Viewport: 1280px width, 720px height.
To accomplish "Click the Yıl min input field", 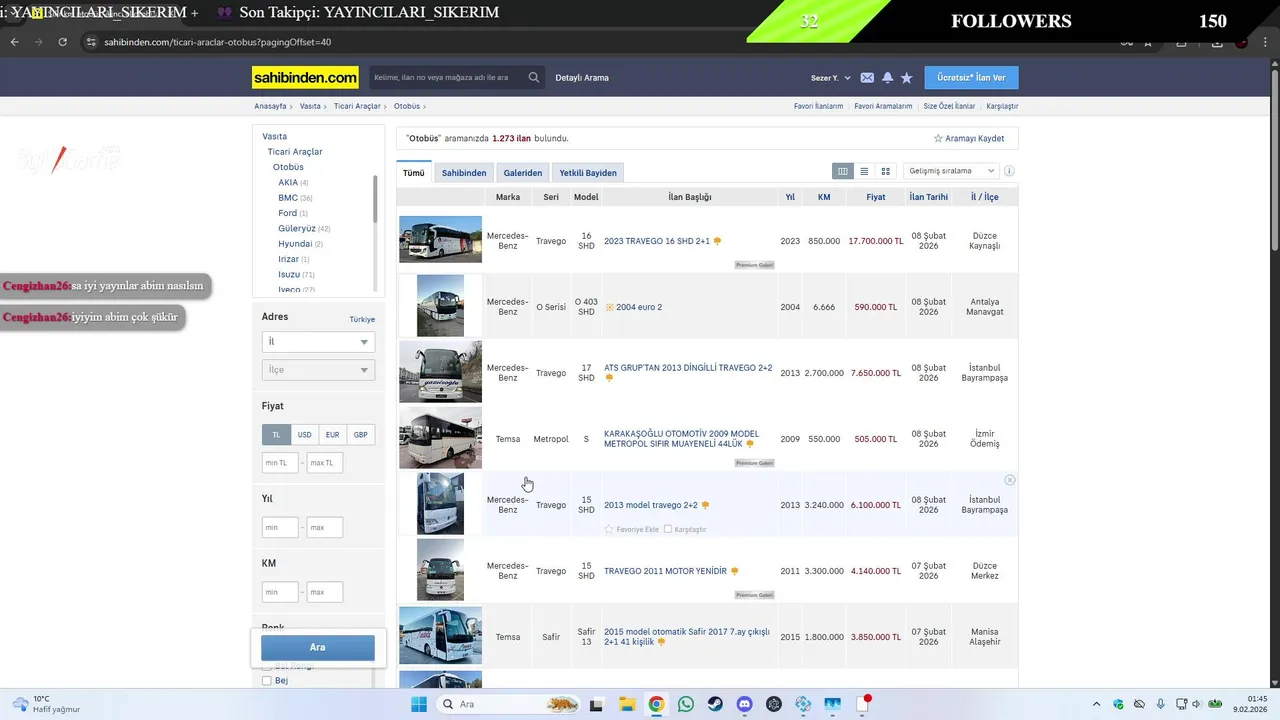I will [280, 527].
